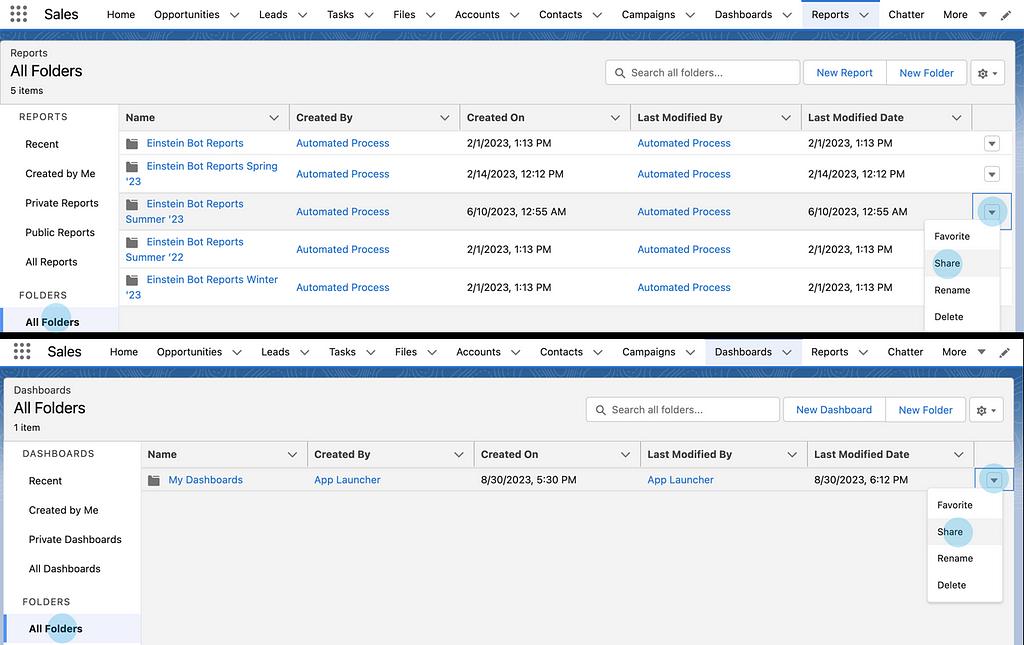The height and width of the screenshot is (645, 1024).
Task: Choose Rename from the Dashboards row menu
Action: point(954,559)
